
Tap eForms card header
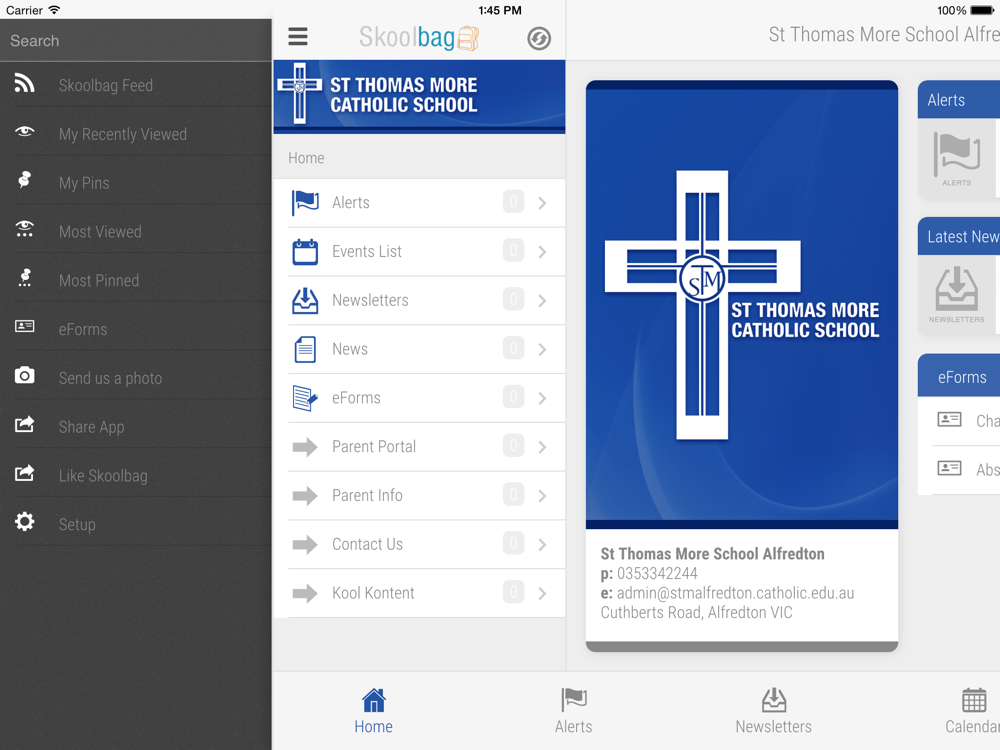point(959,377)
